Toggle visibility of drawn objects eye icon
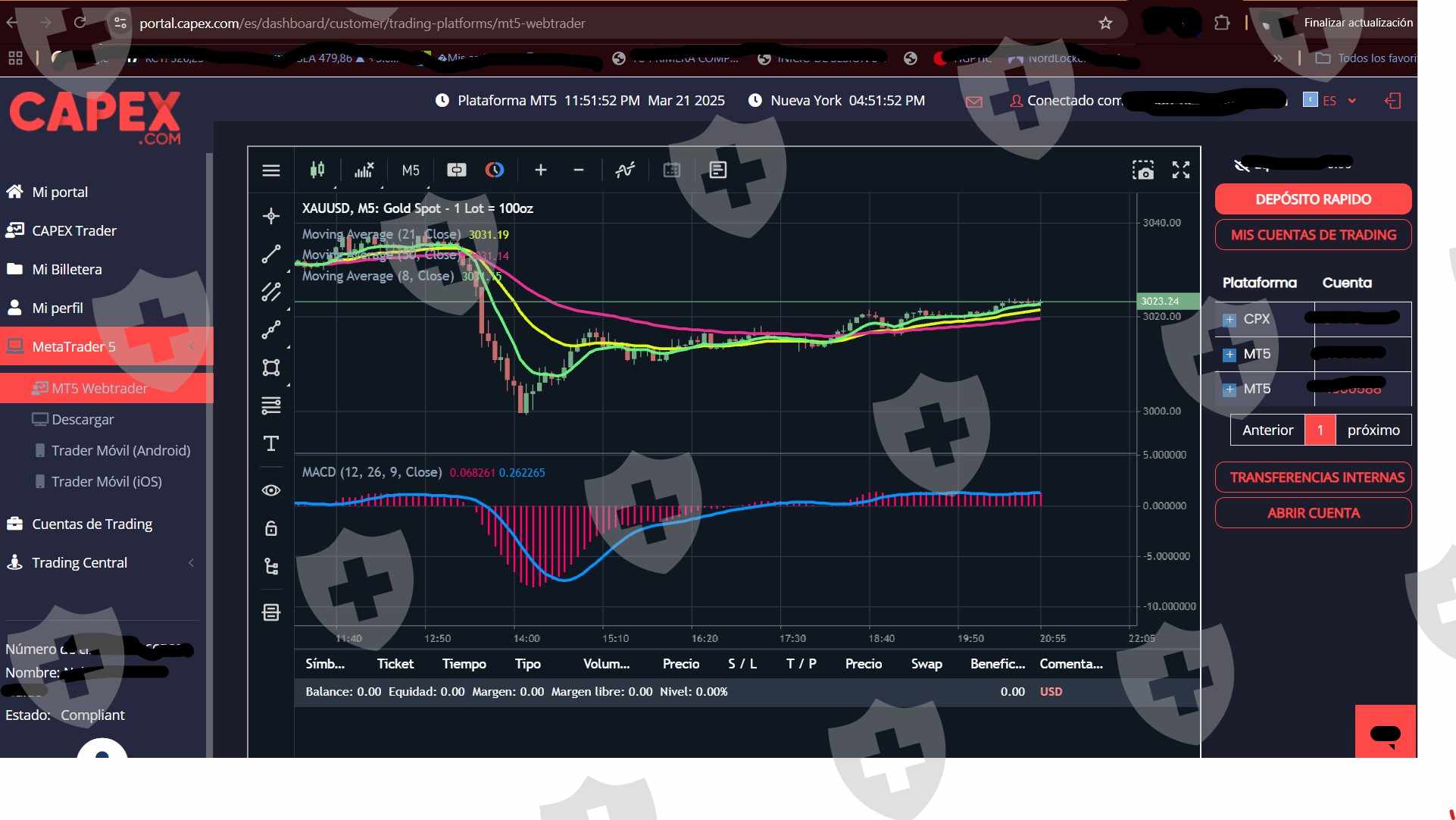1456x820 pixels. (271, 490)
